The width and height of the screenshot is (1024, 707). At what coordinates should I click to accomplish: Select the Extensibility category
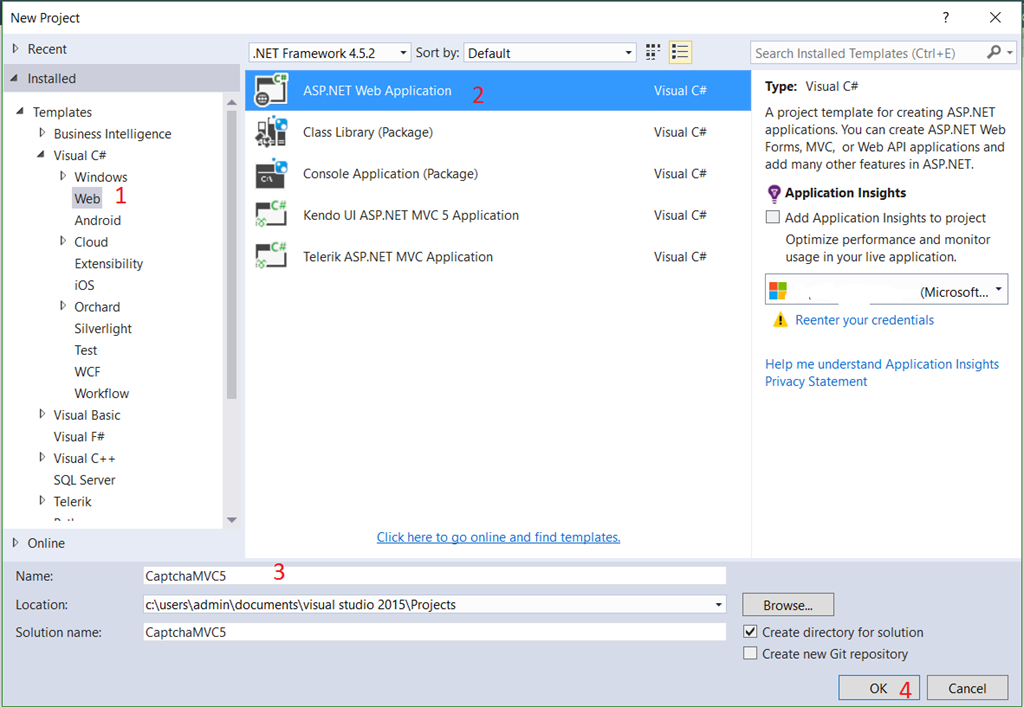[x=108, y=264]
